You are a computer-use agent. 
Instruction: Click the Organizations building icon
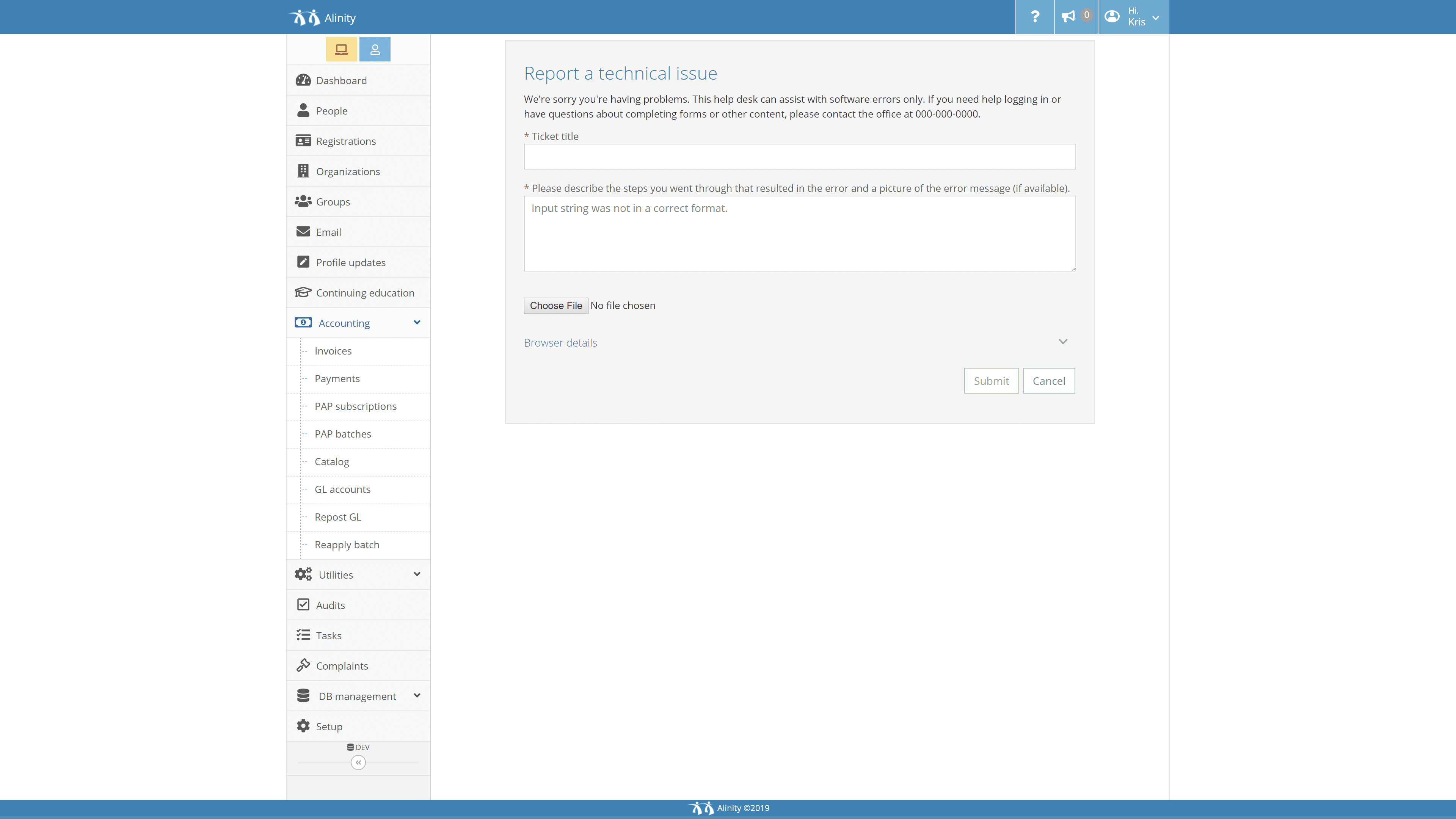click(303, 171)
